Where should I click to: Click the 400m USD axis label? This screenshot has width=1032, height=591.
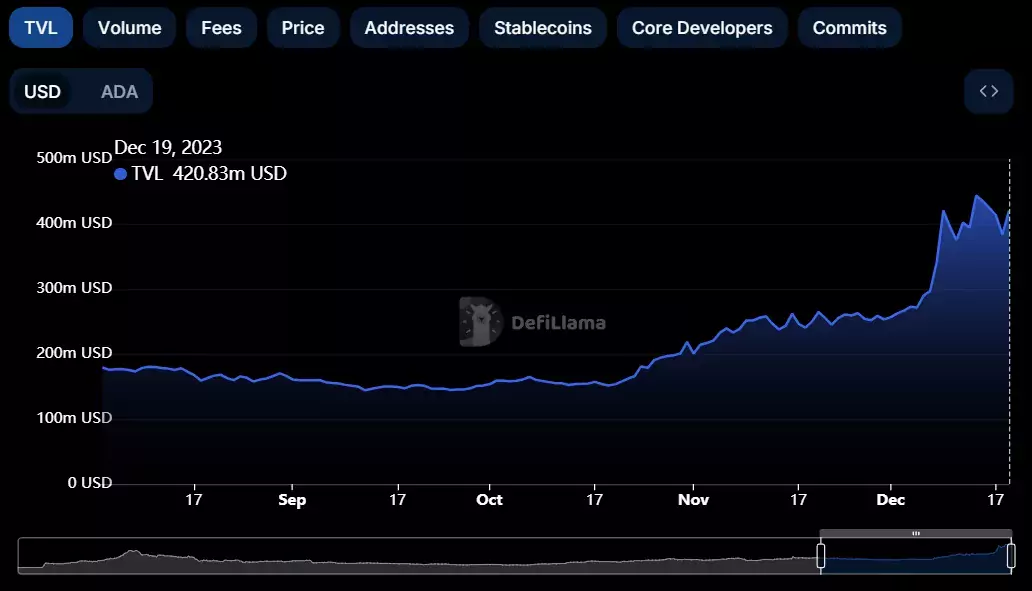(74, 222)
